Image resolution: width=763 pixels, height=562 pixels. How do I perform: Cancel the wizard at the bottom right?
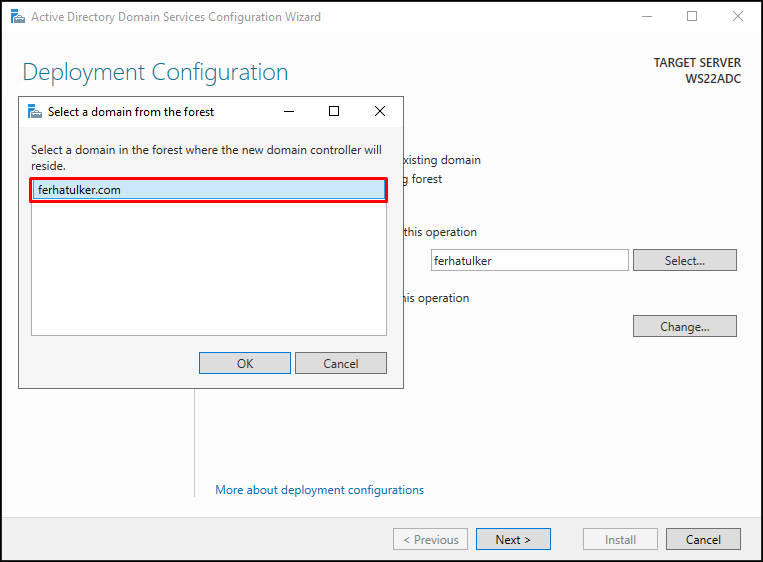(703, 540)
